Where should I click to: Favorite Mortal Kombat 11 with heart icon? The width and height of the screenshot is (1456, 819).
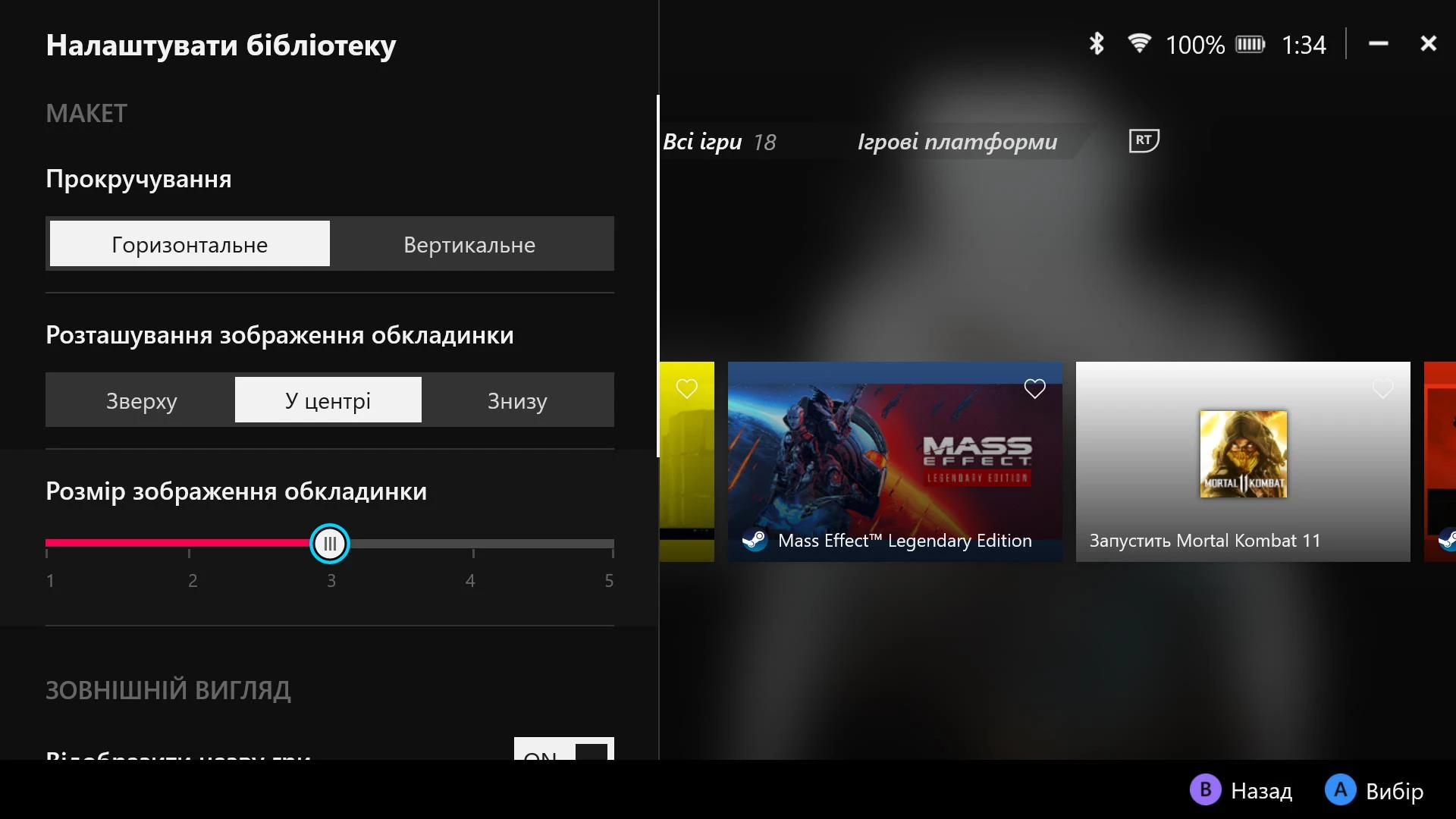[x=1382, y=389]
